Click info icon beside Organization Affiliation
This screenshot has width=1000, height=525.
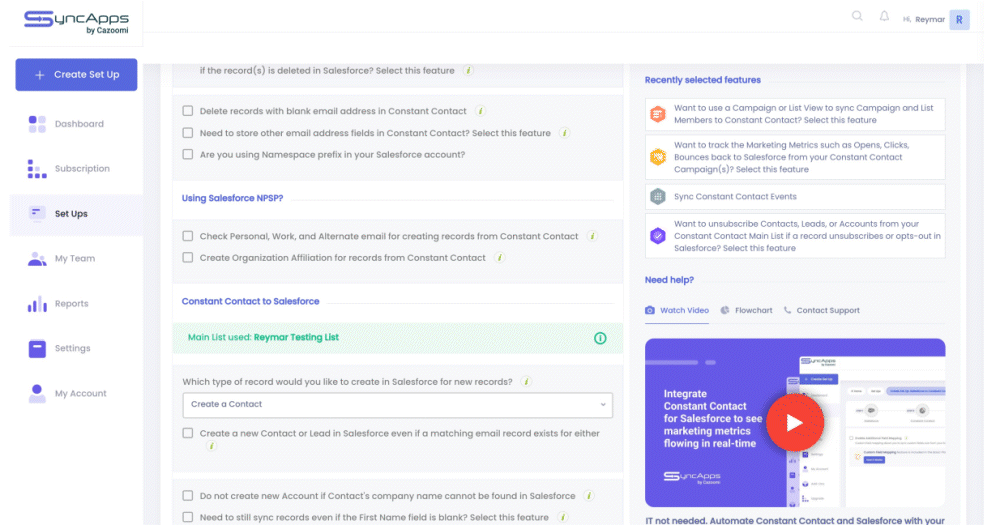[x=499, y=258]
